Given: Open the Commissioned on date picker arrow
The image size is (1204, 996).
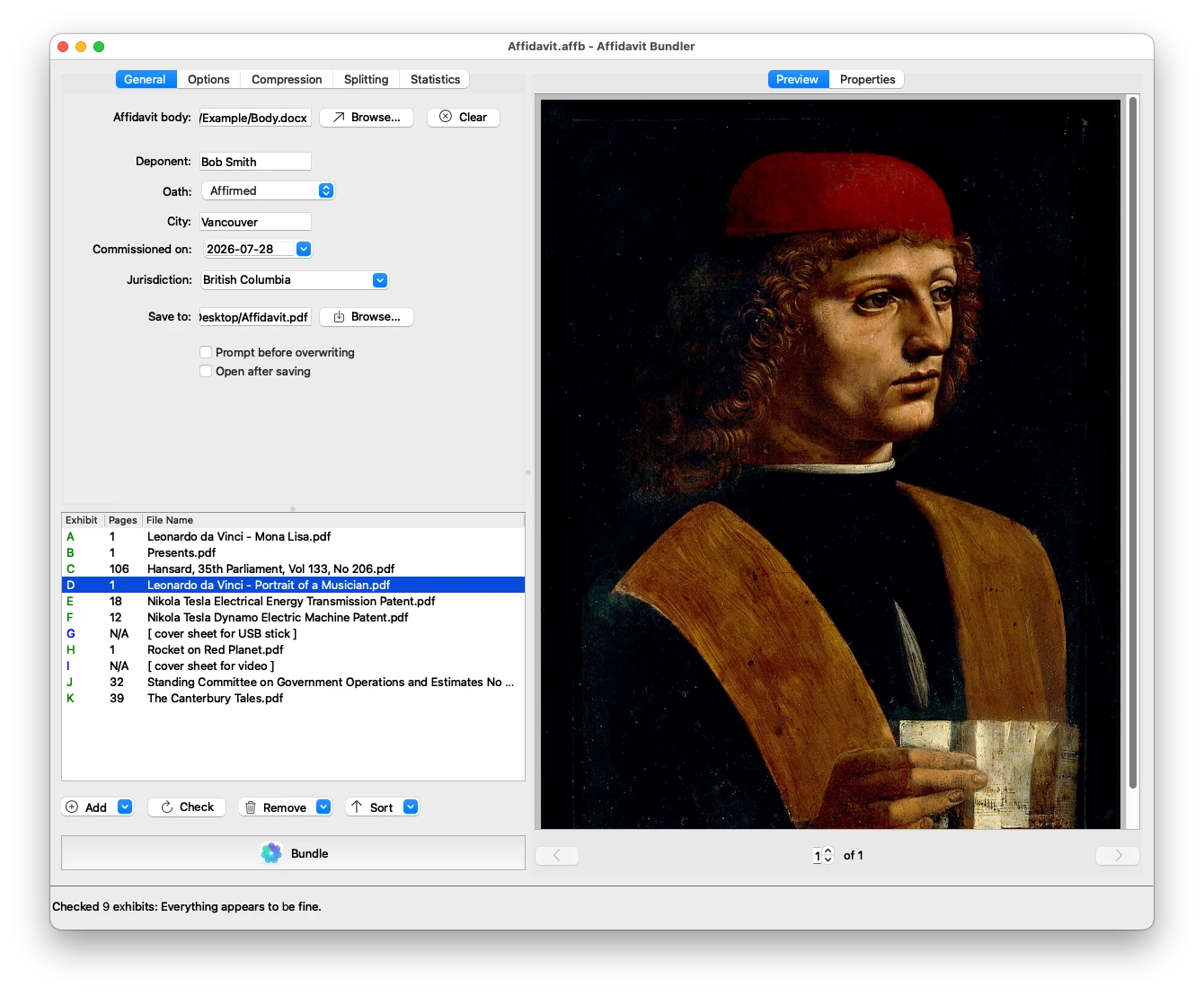Looking at the screenshot, I should (x=304, y=249).
